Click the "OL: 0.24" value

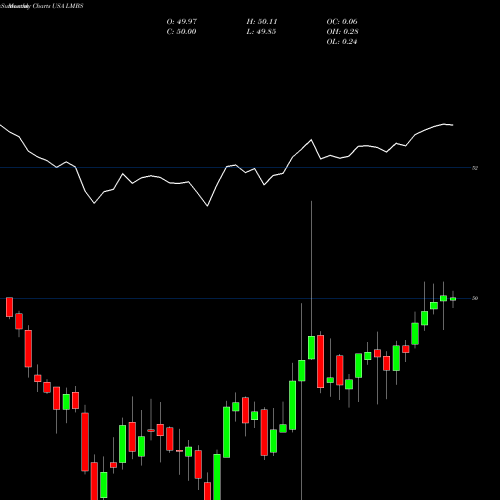[x=342, y=42]
